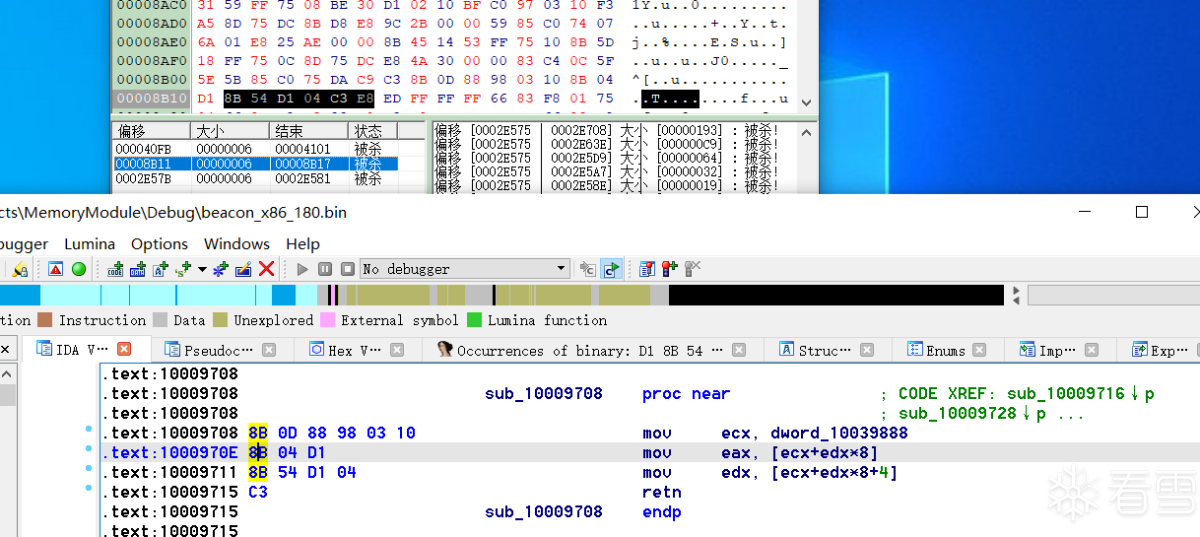
Task: Open the Help menu
Action: point(303,244)
